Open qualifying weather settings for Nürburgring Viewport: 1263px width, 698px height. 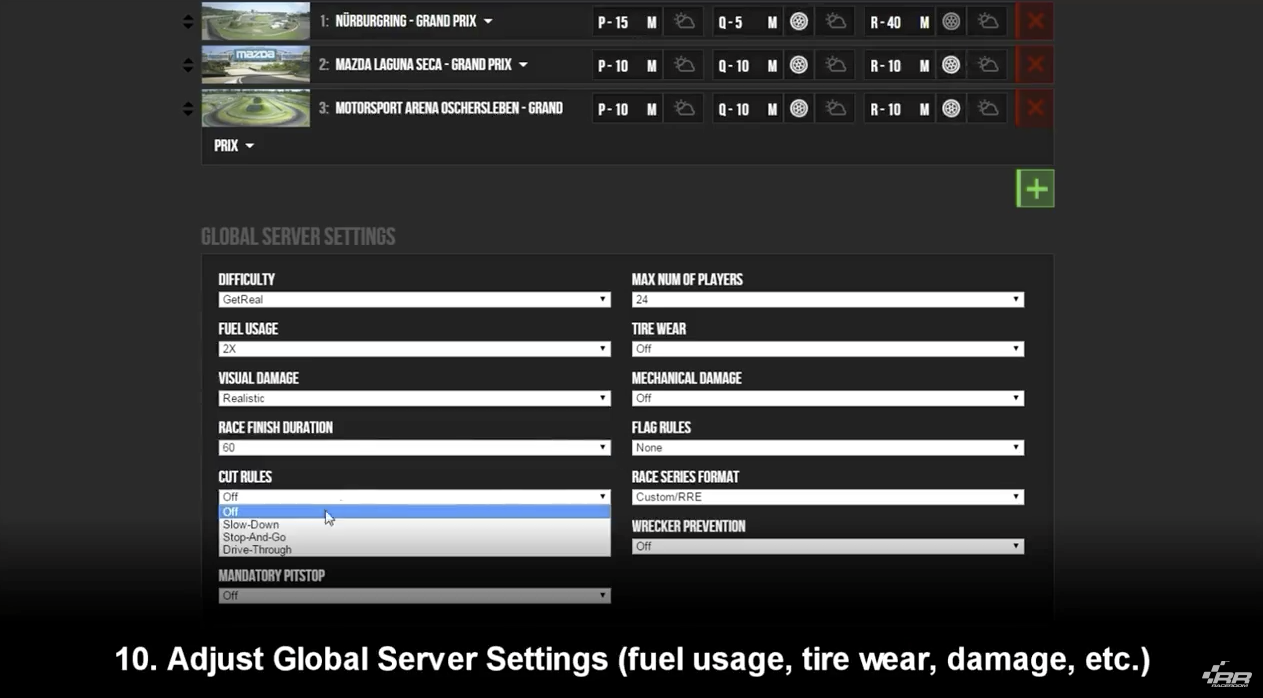[x=835, y=21]
